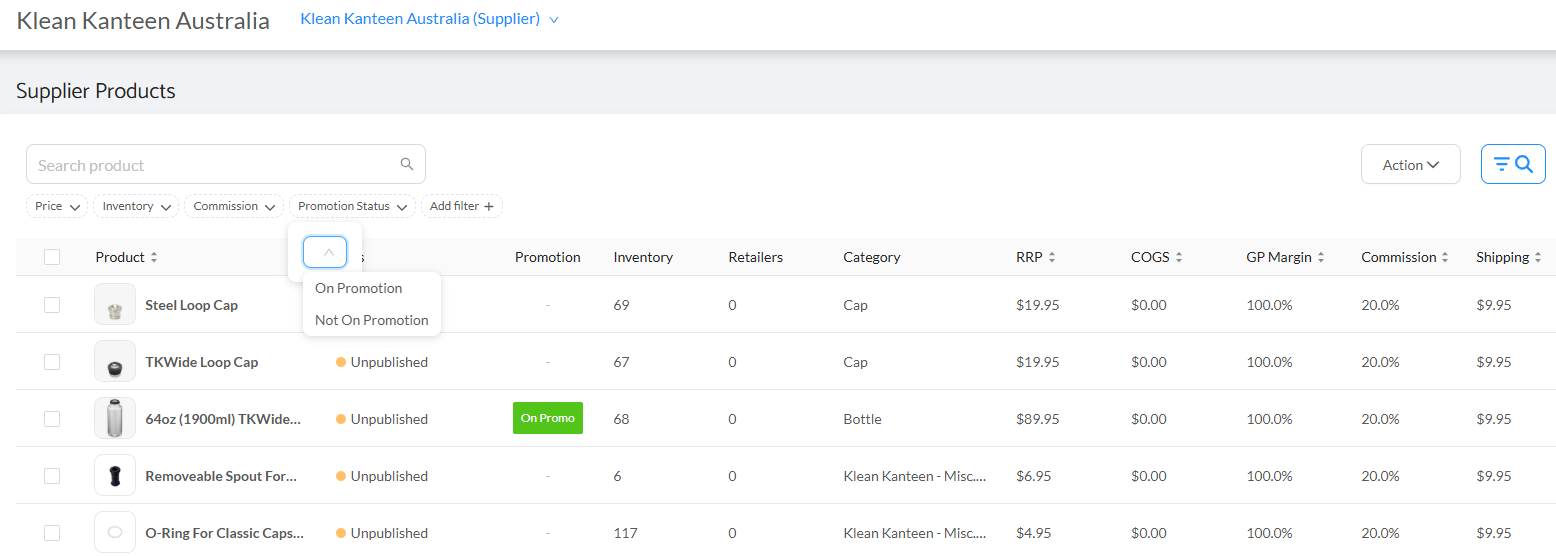Click the green On Promo badge
The width and height of the screenshot is (1556, 556).
click(x=547, y=418)
